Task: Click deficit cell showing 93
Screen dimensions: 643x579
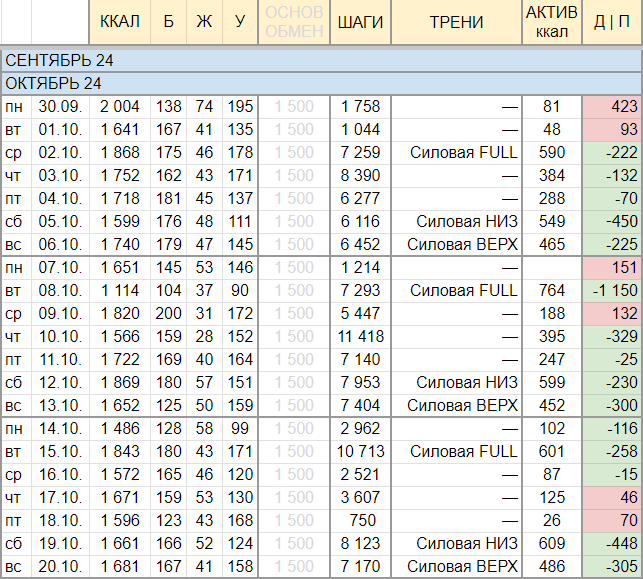Action: tap(612, 130)
